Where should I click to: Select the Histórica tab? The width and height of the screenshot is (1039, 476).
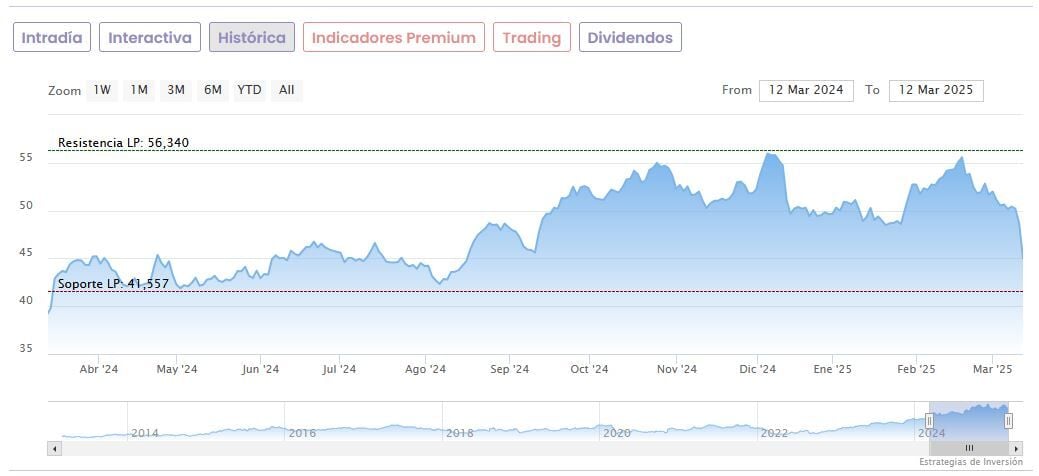tap(252, 38)
